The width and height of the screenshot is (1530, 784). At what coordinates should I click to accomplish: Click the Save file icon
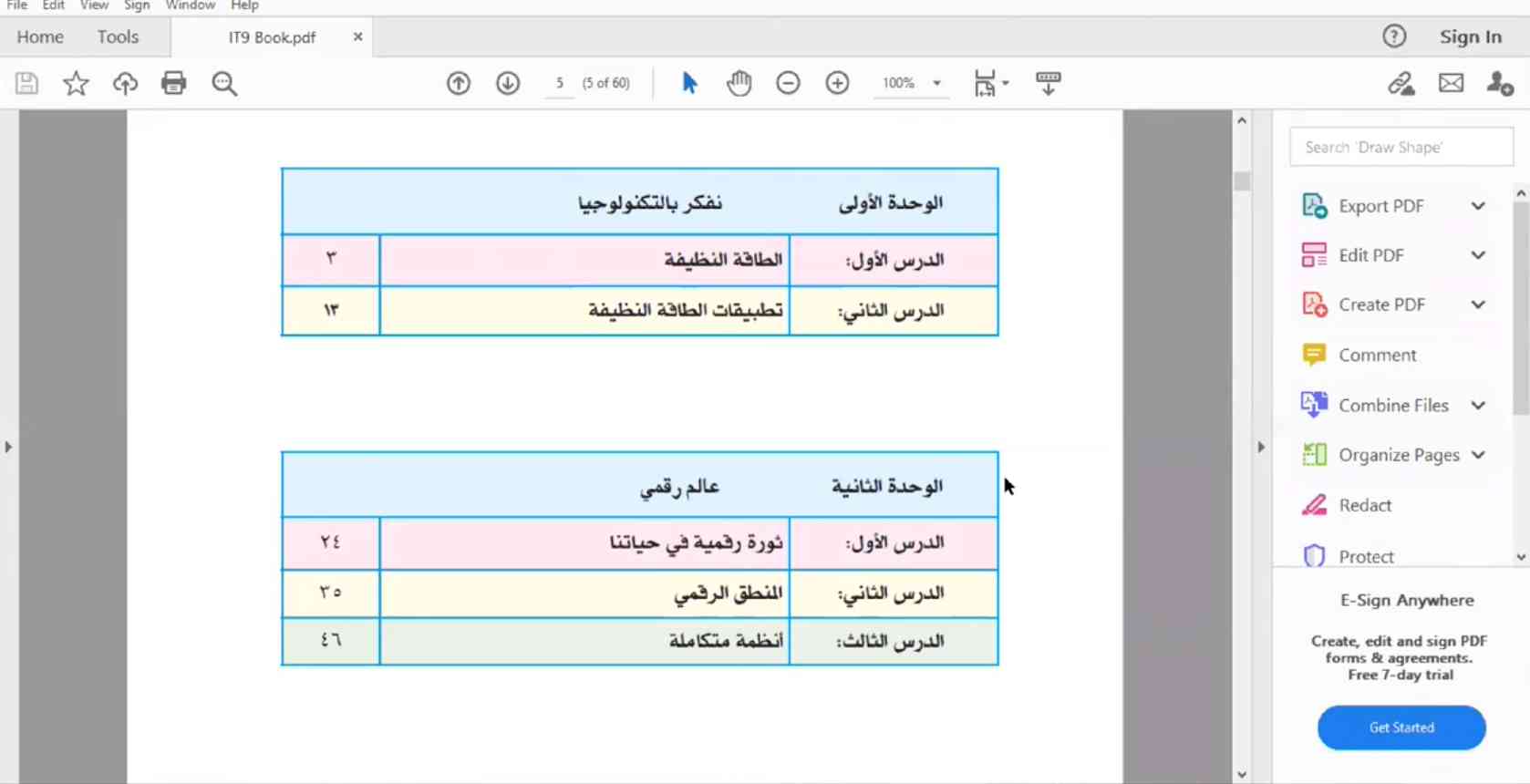pos(26,84)
